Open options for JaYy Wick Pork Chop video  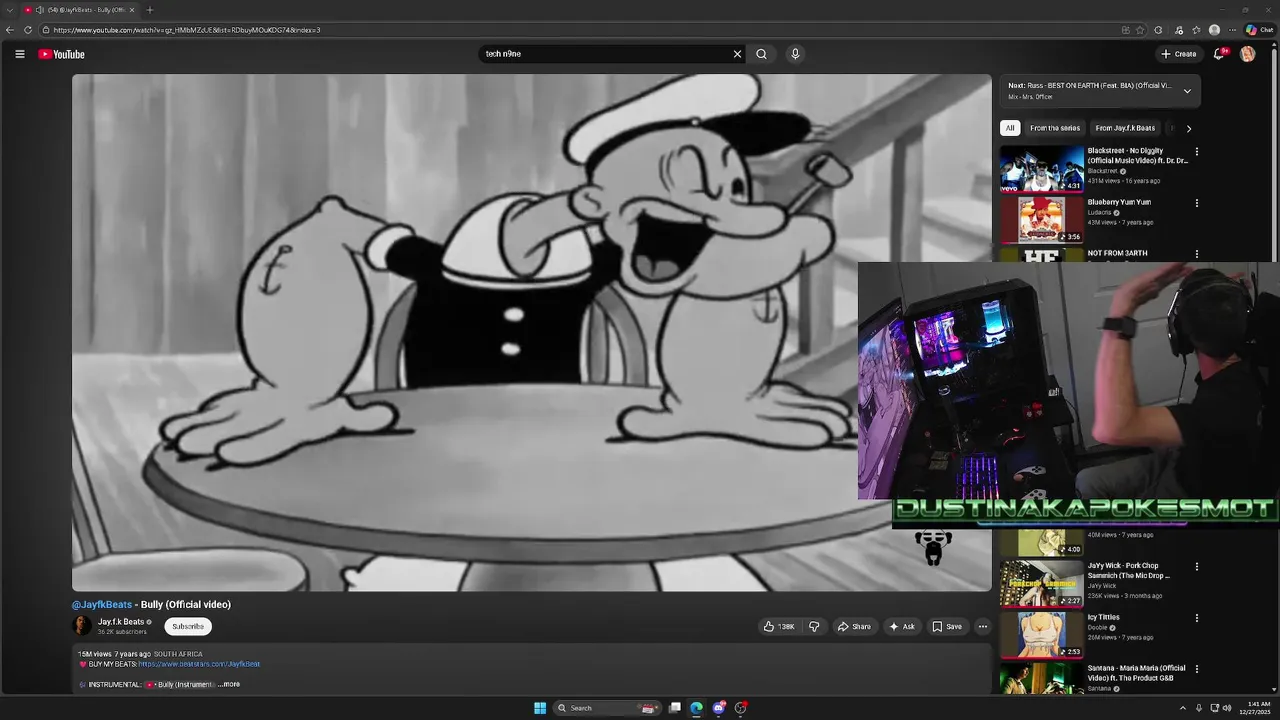[x=1196, y=567]
